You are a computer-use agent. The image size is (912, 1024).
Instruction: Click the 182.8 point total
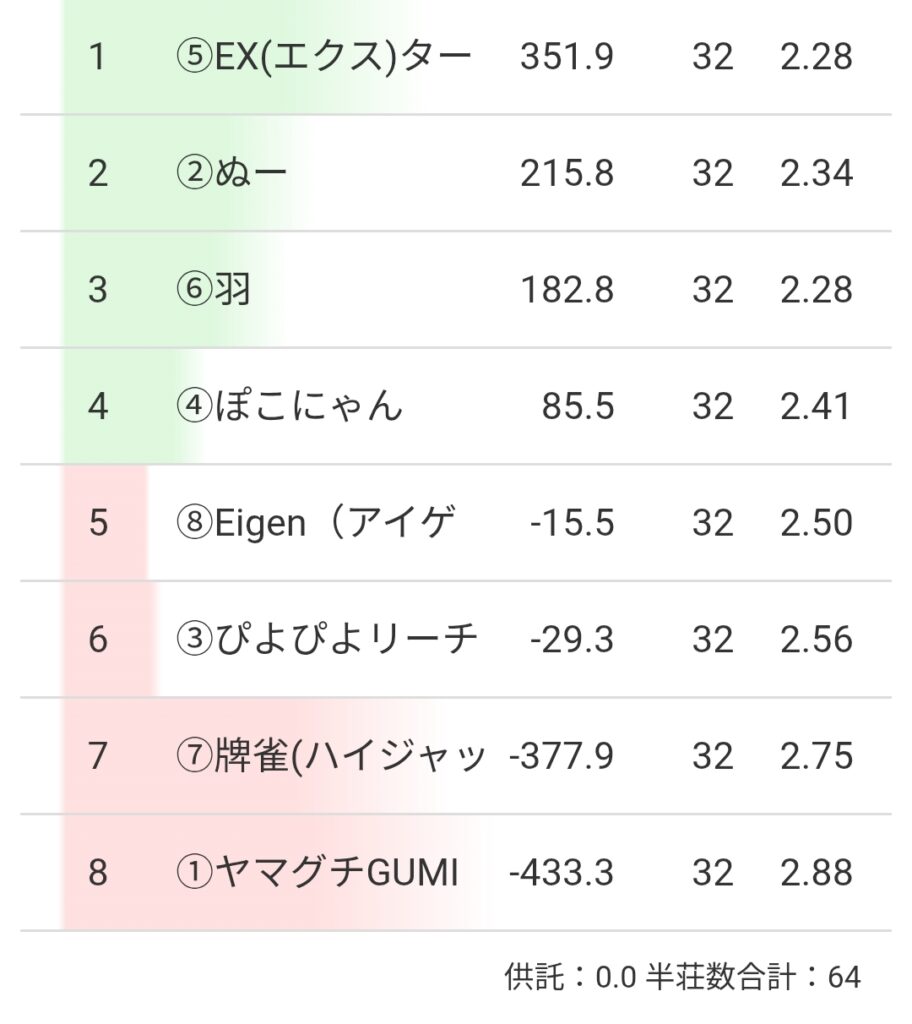567,290
